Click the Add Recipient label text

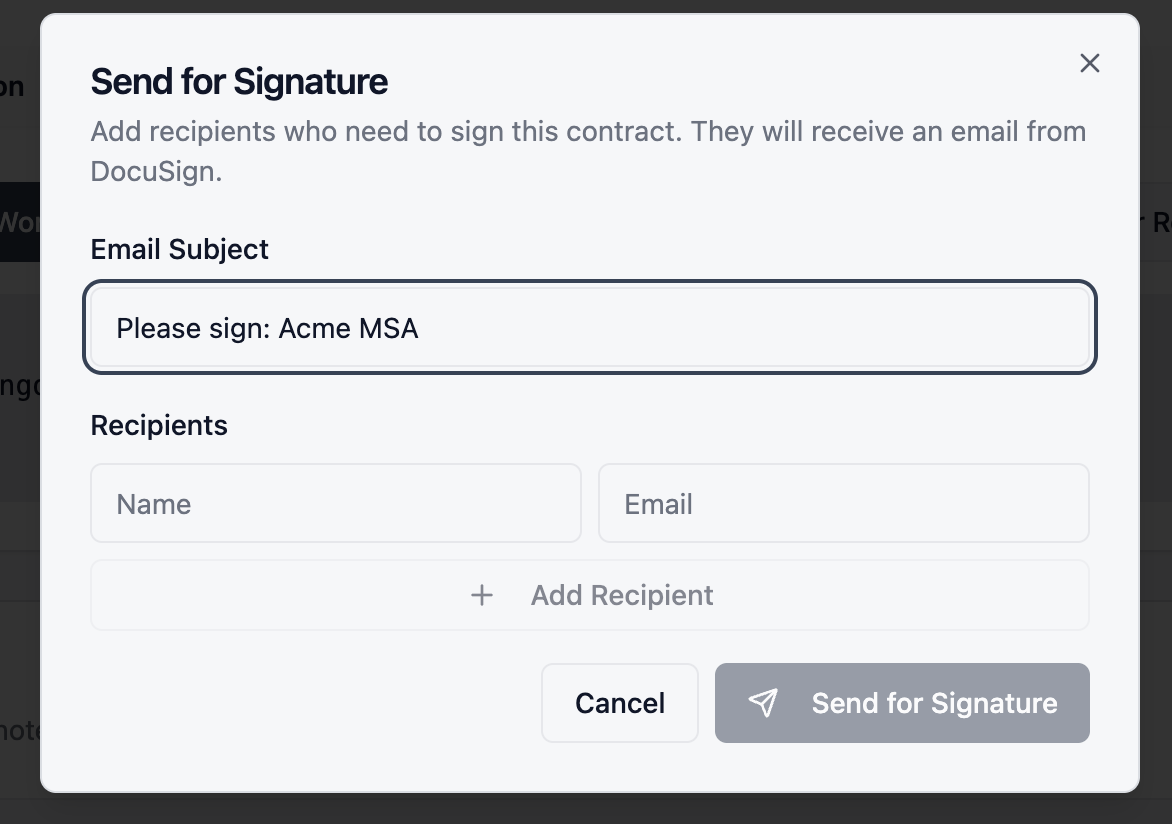coord(622,595)
